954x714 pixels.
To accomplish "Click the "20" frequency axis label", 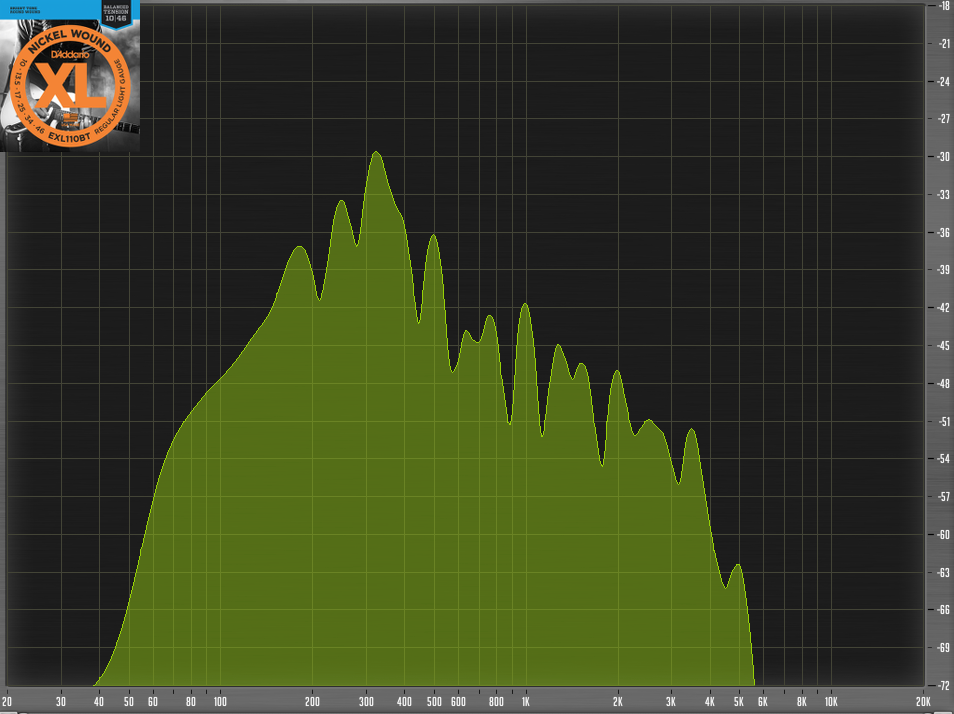I will coord(7,702).
